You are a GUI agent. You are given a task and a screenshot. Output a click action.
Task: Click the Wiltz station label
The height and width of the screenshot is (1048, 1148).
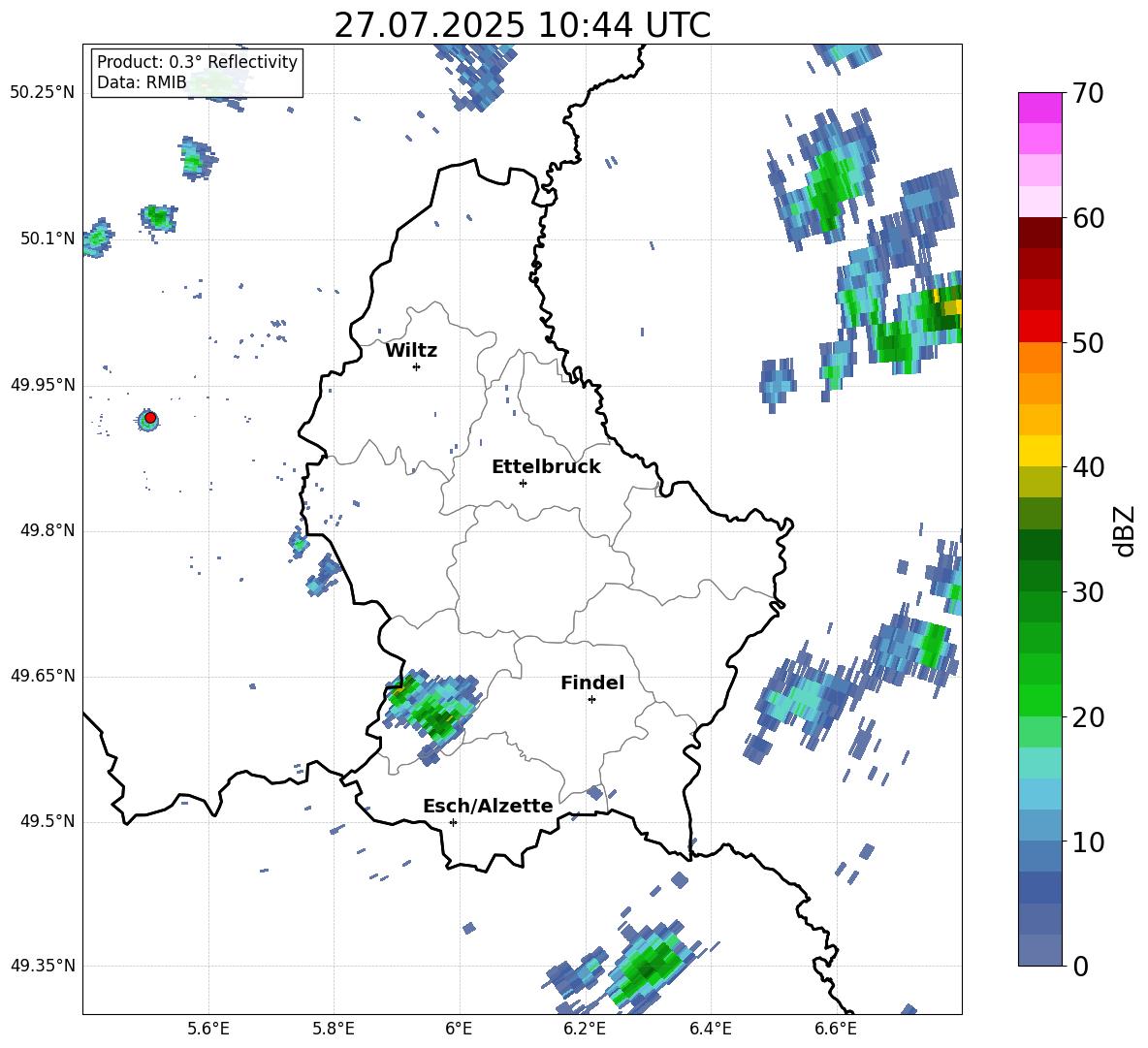(x=411, y=351)
